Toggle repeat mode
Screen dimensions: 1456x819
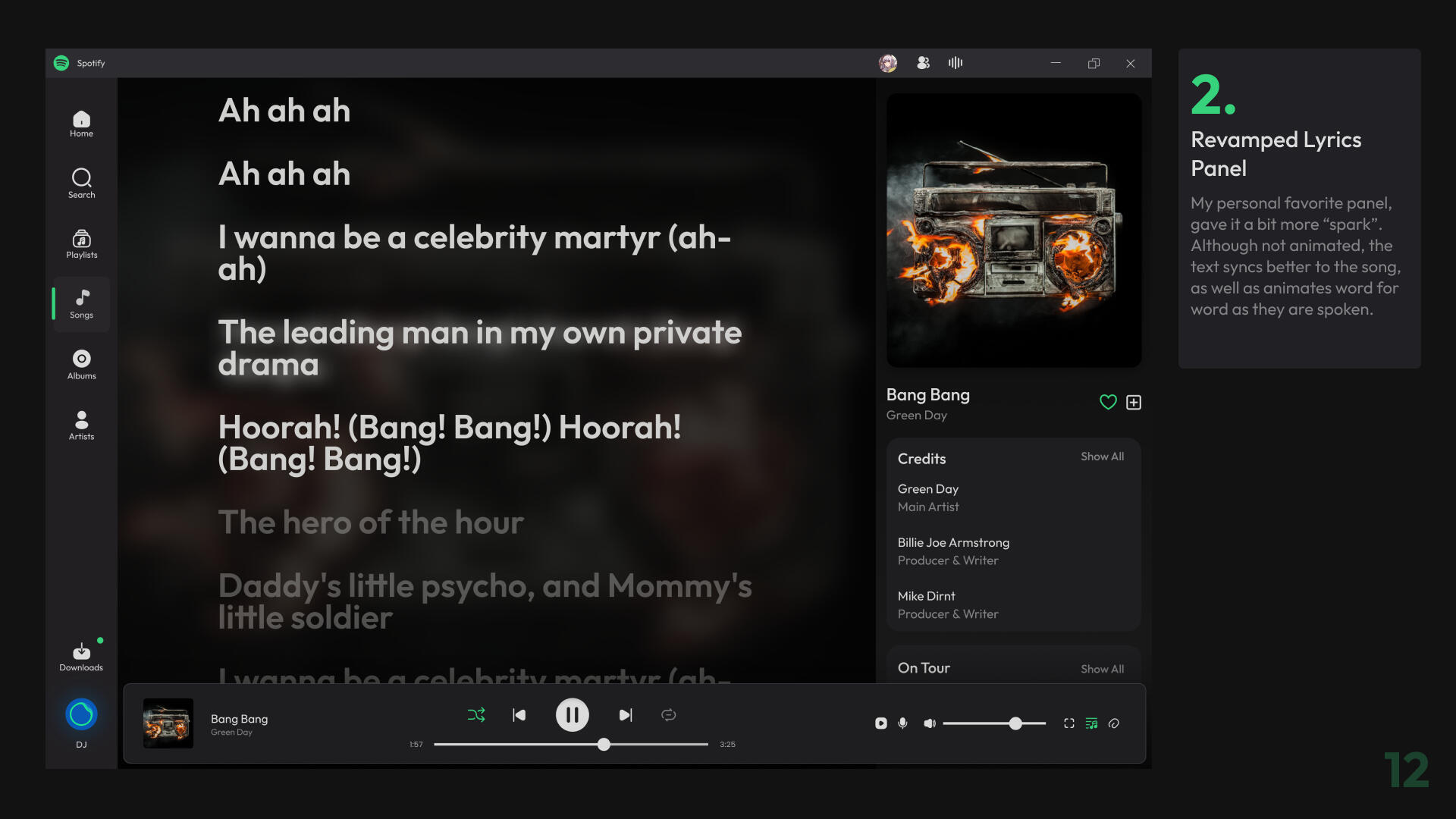tap(668, 715)
